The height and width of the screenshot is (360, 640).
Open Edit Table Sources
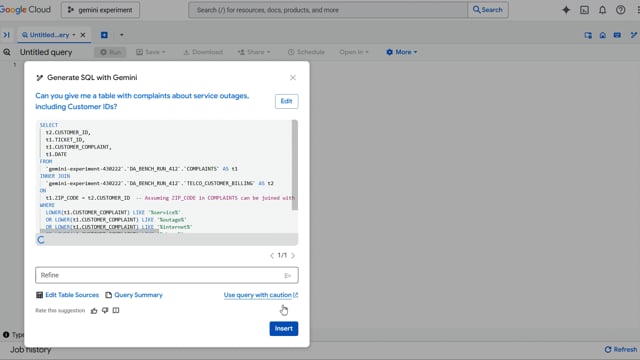point(67,295)
